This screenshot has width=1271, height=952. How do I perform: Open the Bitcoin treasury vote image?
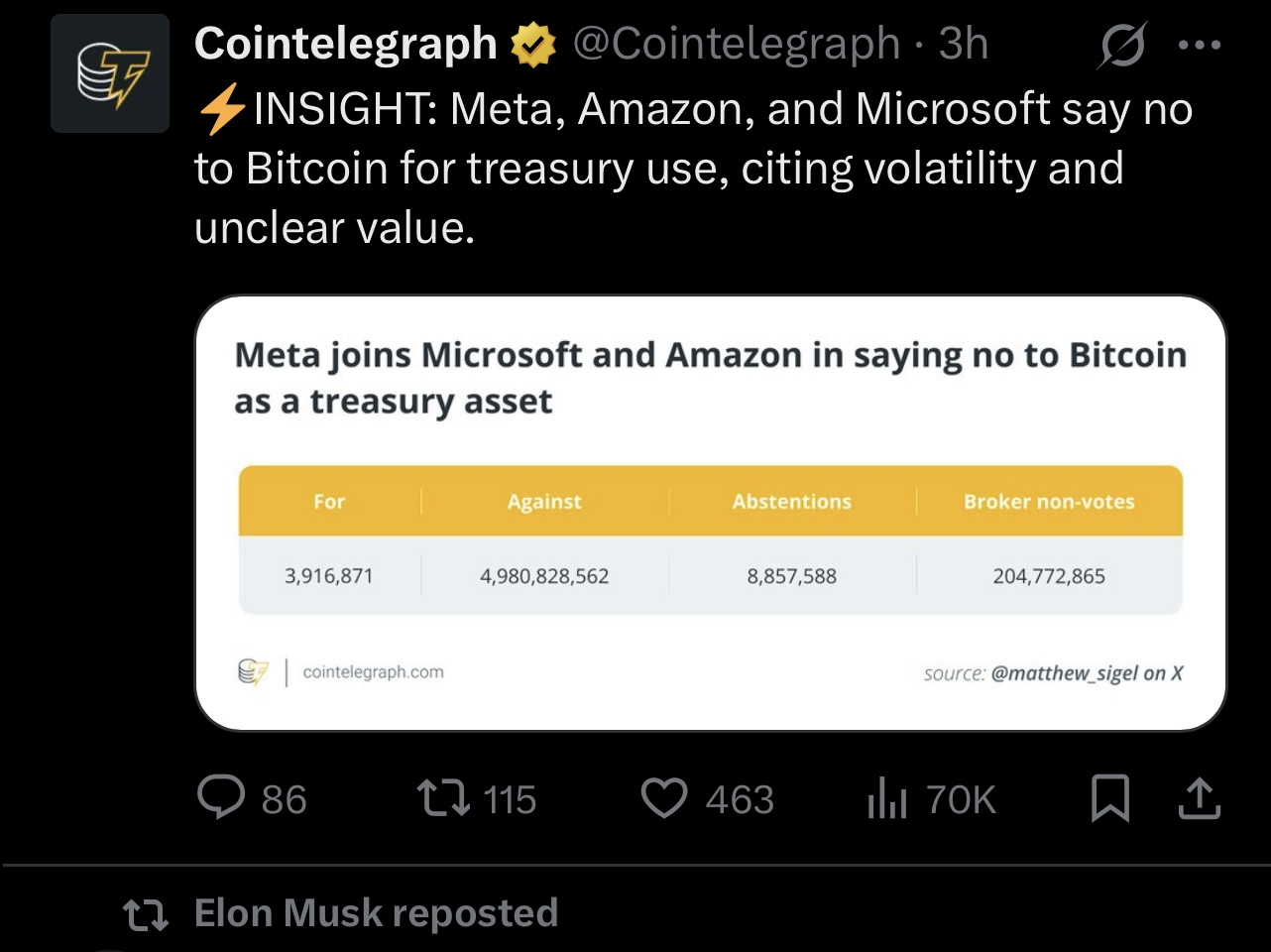pyautogui.click(x=711, y=513)
